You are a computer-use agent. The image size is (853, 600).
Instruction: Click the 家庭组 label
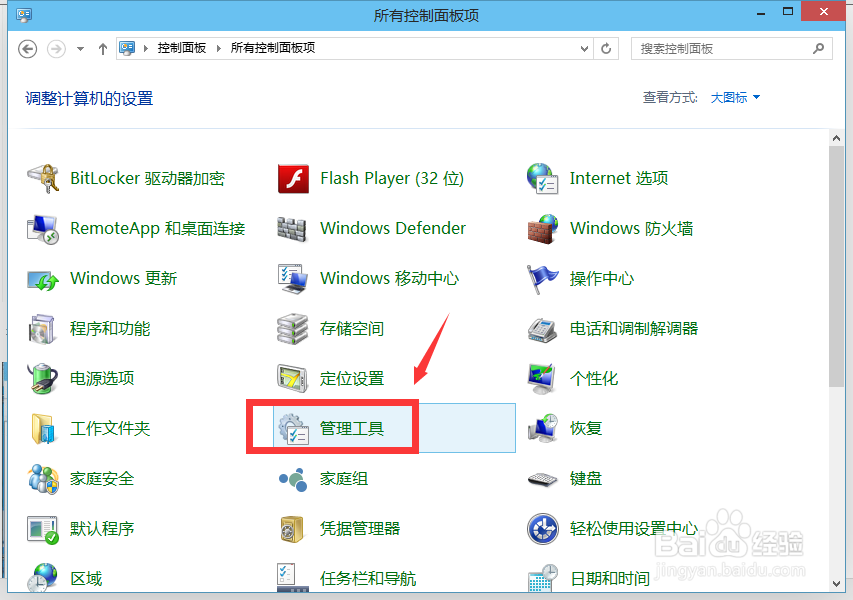pos(344,479)
